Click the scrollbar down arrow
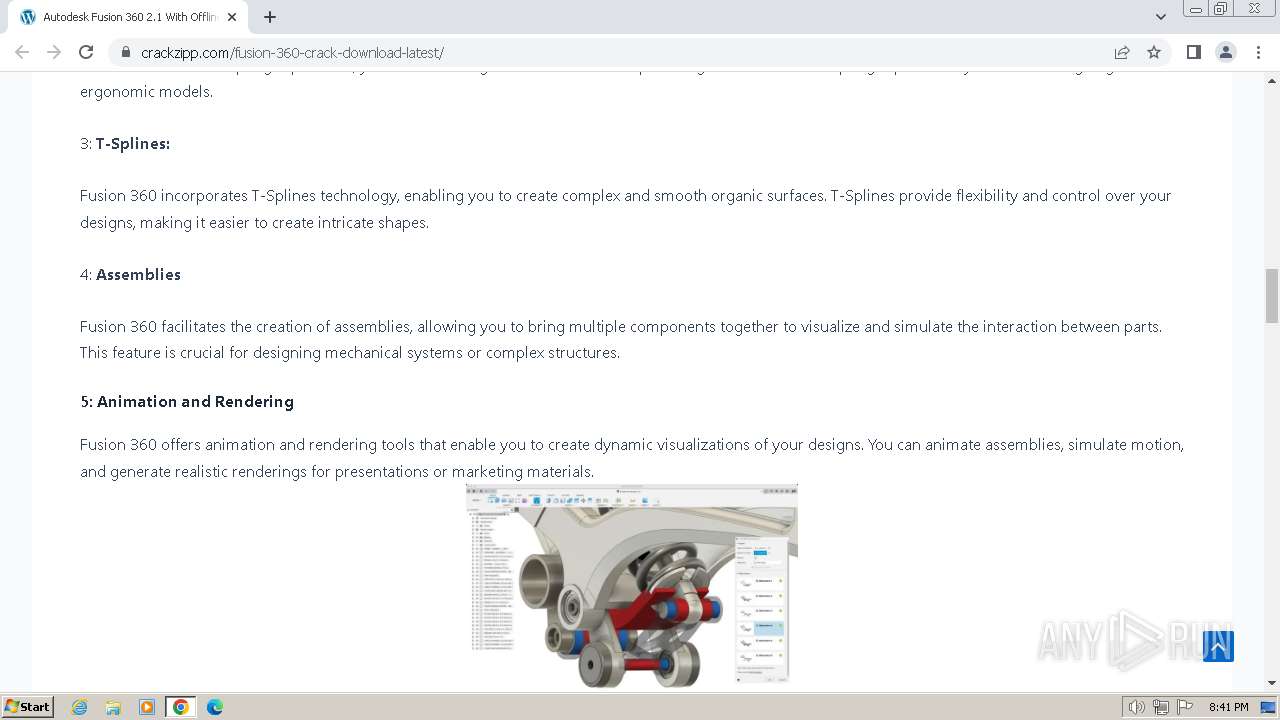Image resolution: width=1280 pixels, height=720 pixels. (1272, 683)
